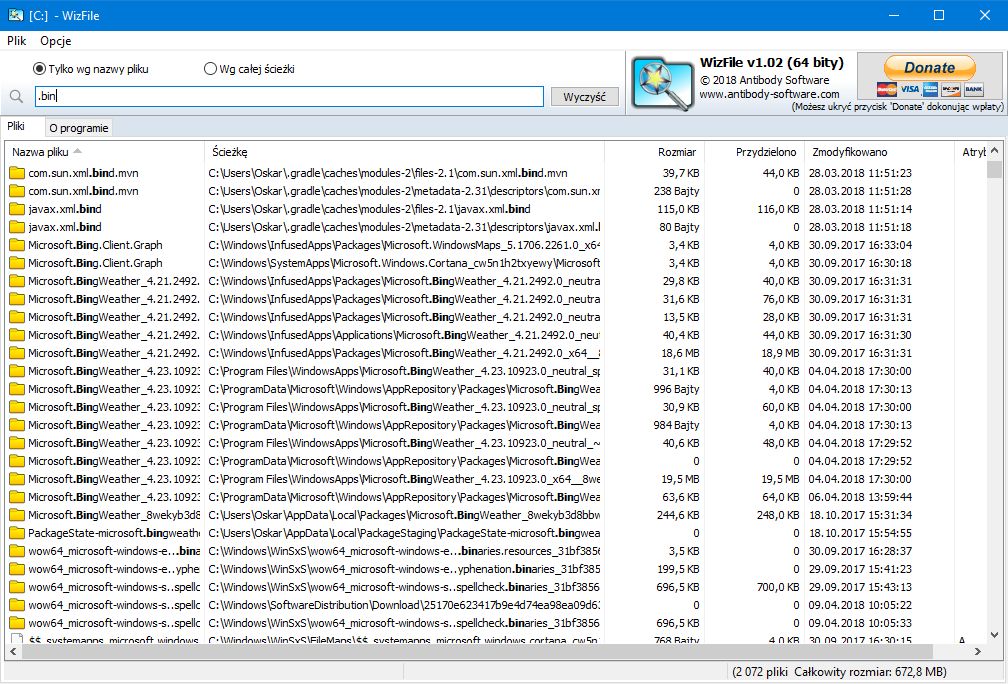Click vertical scrollbar up arrow
This screenshot has width=1008, height=684.
pos(994,151)
